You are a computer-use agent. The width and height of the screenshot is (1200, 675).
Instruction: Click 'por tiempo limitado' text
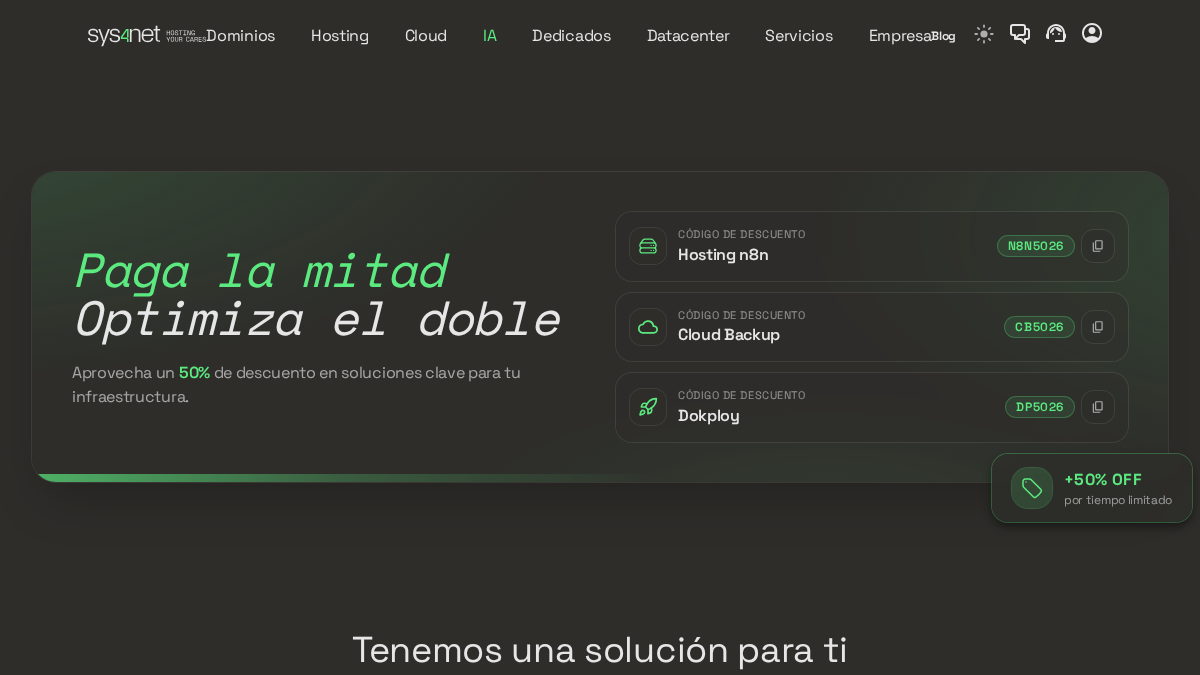(1118, 500)
